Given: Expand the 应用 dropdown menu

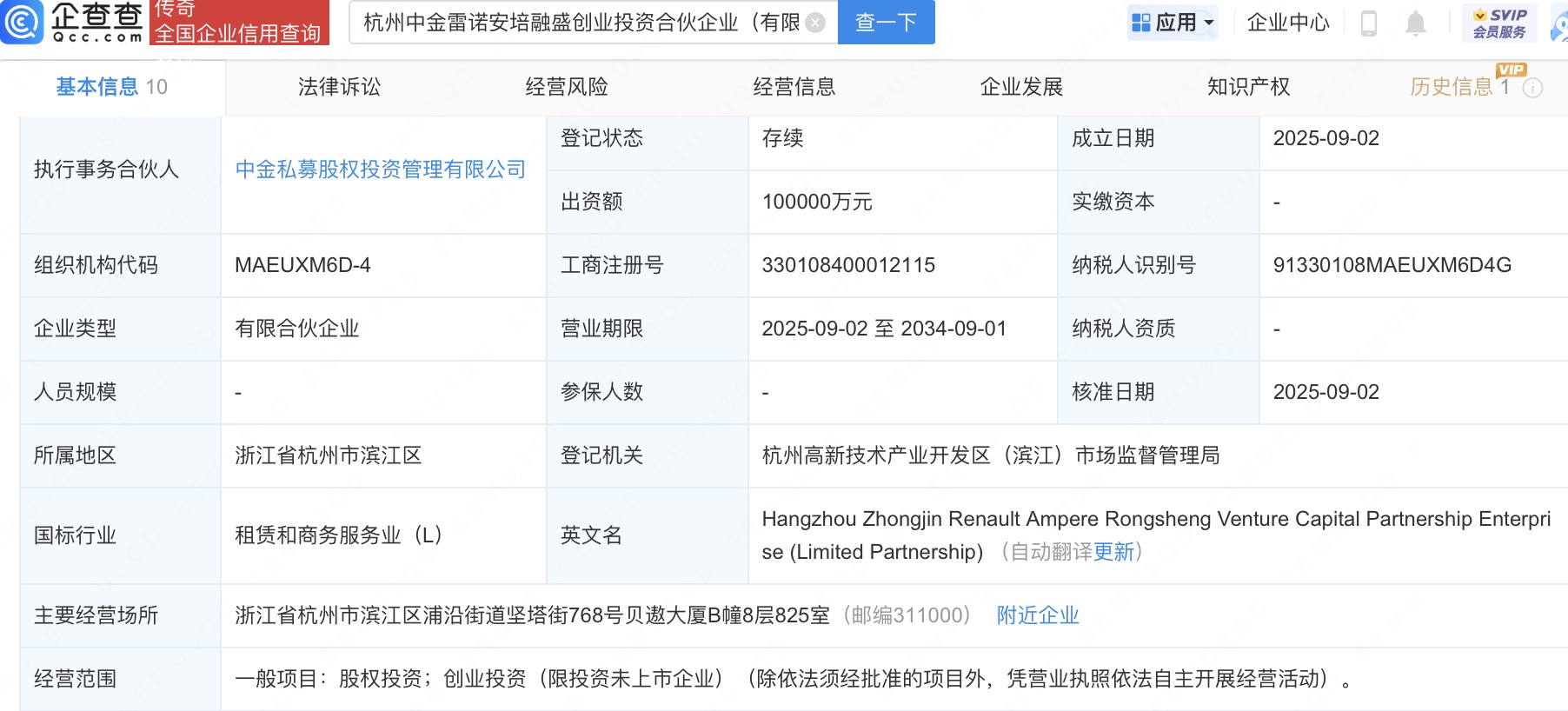Looking at the screenshot, I should [x=1209, y=23].
